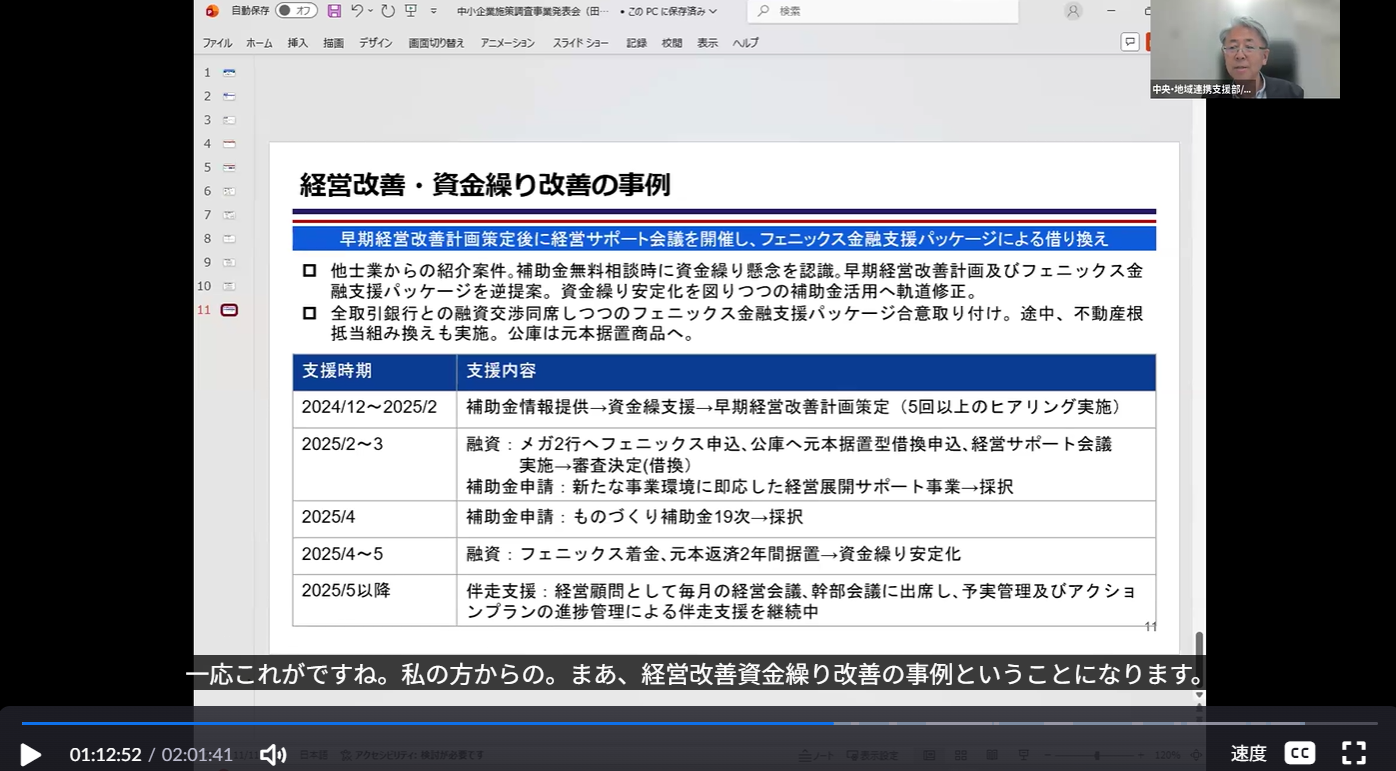The image size is (1396, 771).
Task: Toggle the 自動保存 autosave switch
Action: (x=296, y=11)
